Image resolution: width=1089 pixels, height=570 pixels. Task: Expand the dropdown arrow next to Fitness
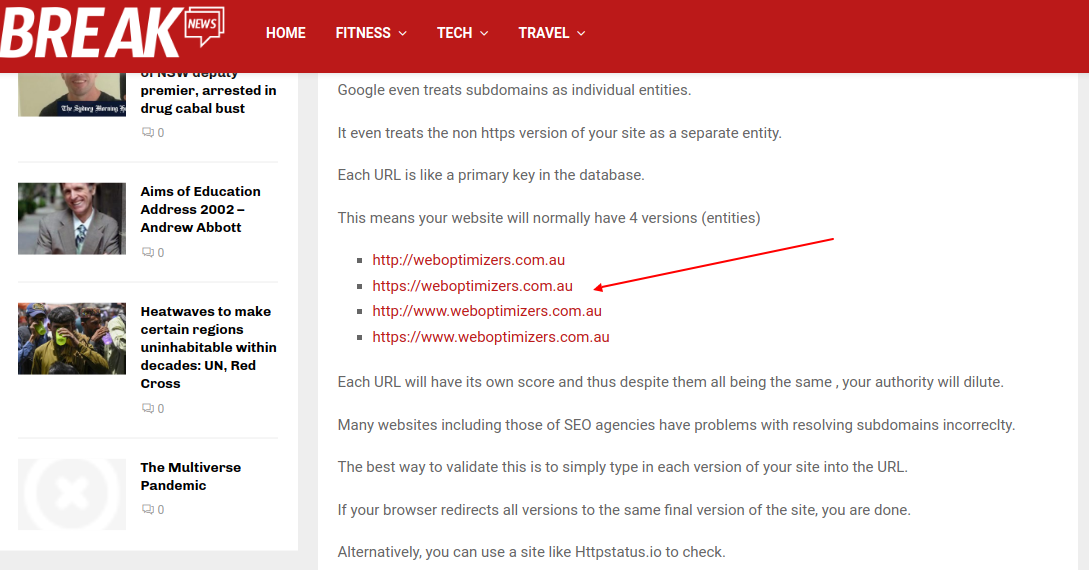pos(402,33)
